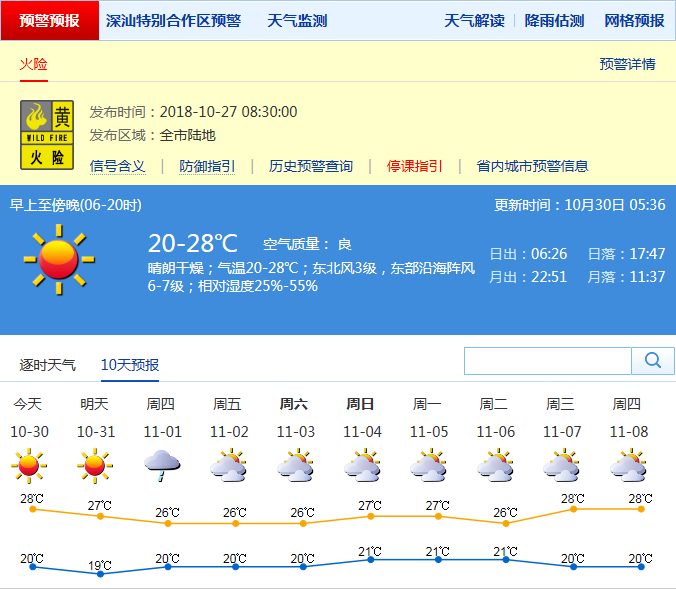Open the 降雨估测 link

(x=554, y=21)
